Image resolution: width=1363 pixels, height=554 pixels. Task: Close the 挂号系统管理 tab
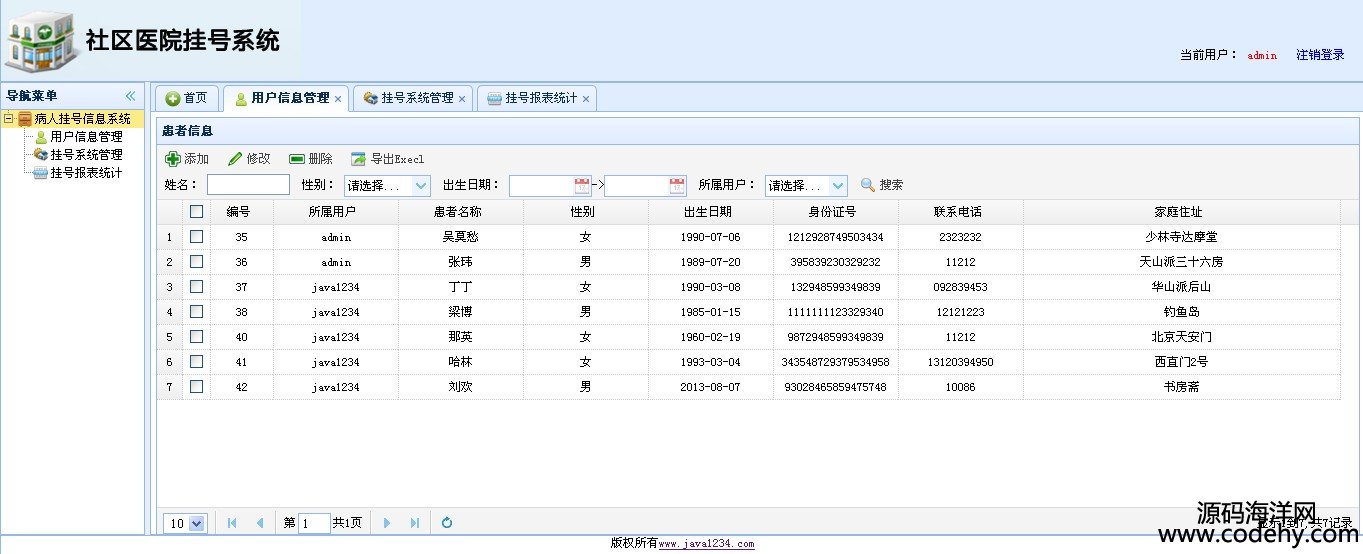[462, 99]
